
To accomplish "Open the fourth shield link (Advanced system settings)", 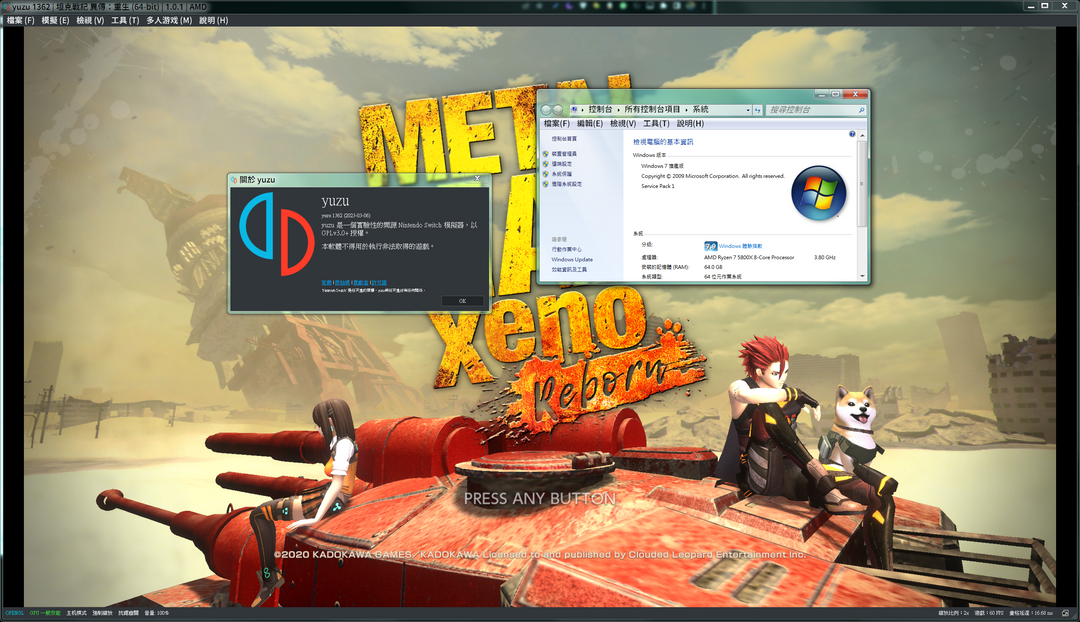I will pos(567,185).
